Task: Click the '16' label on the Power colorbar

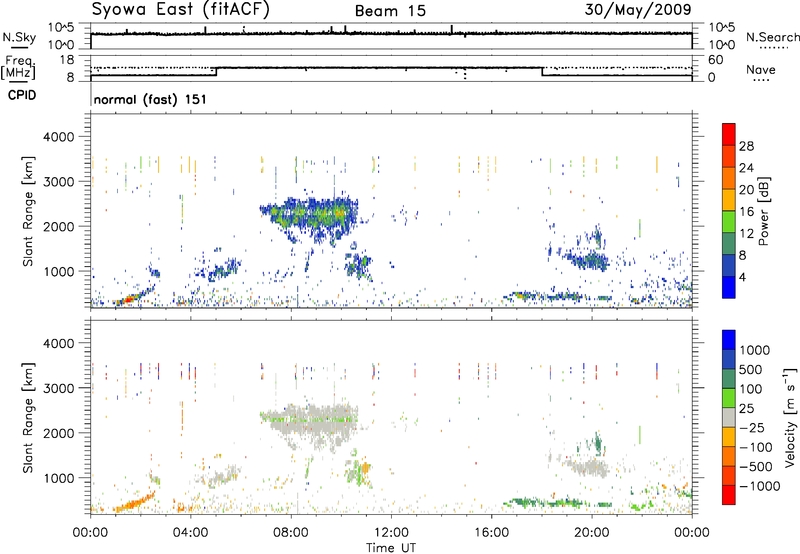Action: (746, 212)
